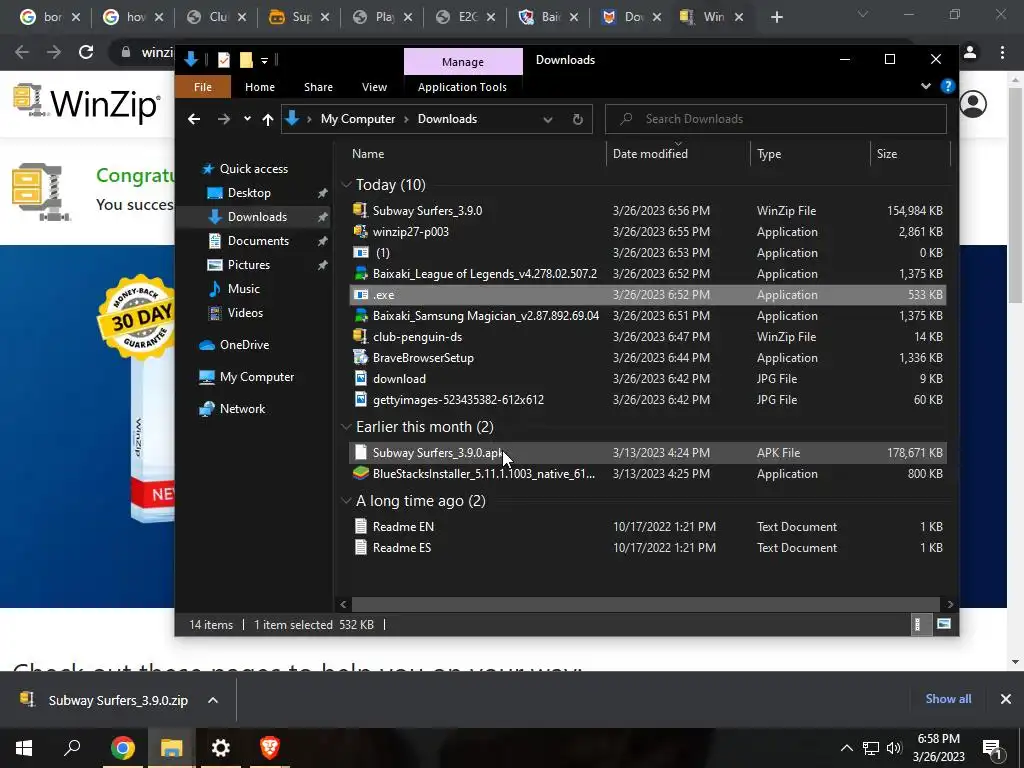Select the (1) application file
Viewport: 1024px width, 768px height.
[x=647, y=253]
